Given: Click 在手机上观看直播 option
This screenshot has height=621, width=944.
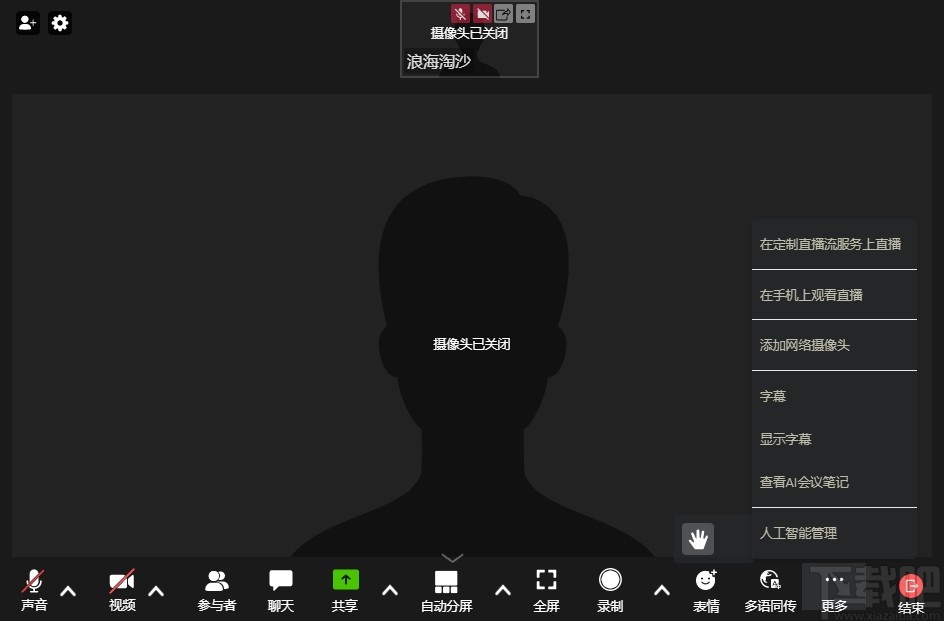Looking at the screenshot, I should [811, 294].
